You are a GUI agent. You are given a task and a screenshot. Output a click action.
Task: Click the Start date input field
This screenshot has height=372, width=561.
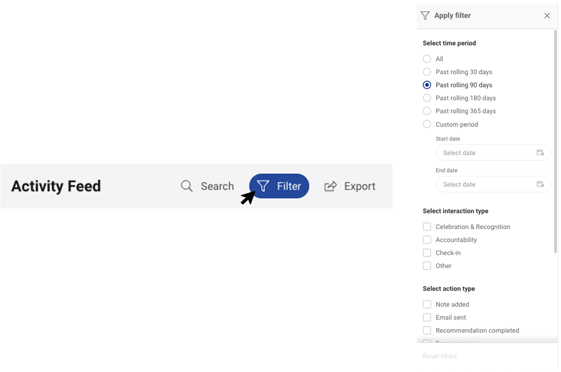(493, 153)
